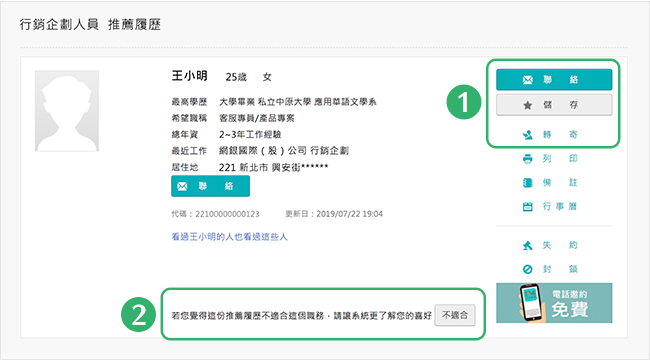Click the 儲存 star button
Viewport: 650px width, 361px height.
pos(554,105)
